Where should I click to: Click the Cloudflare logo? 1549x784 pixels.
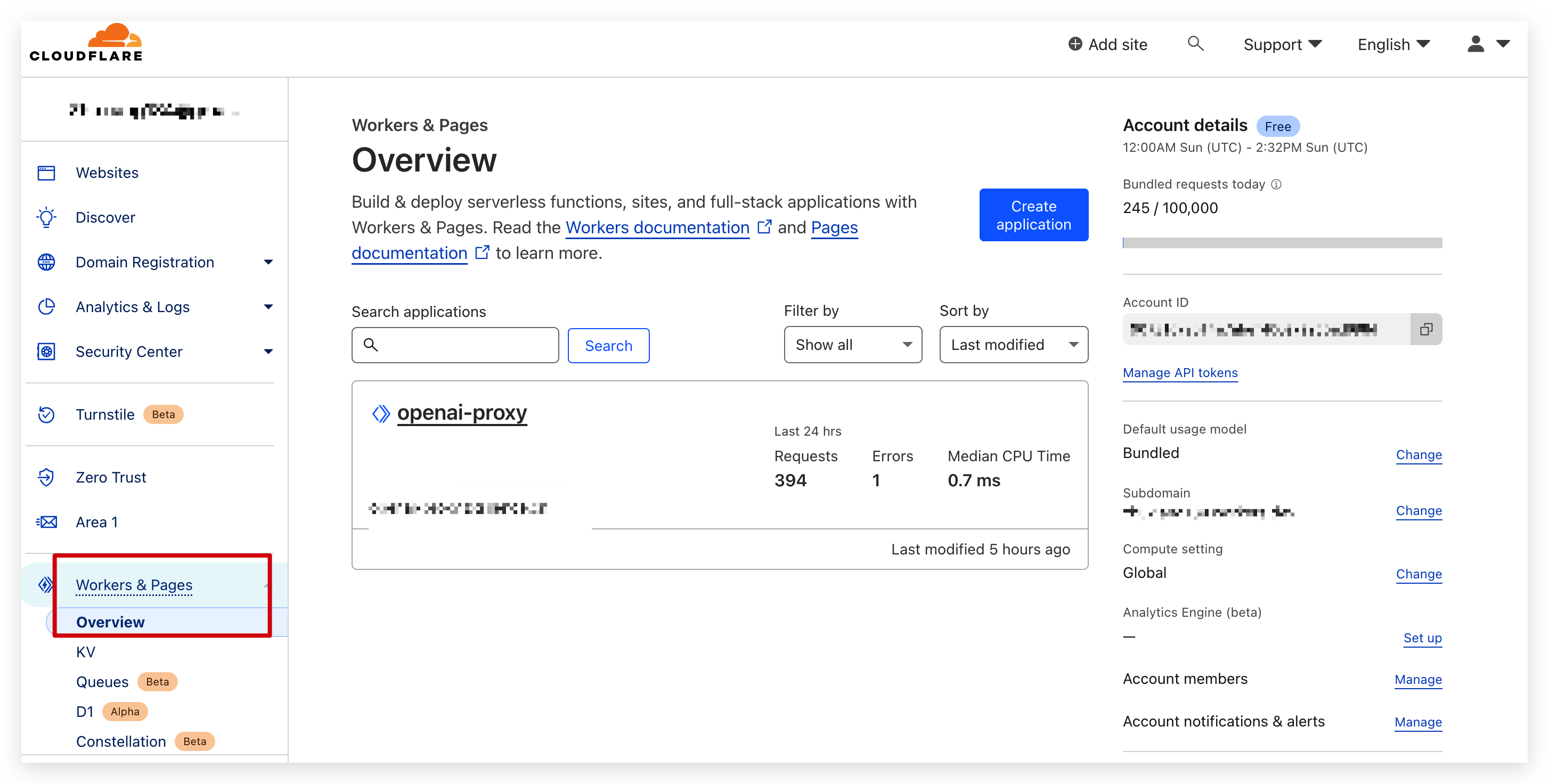pyautogui.click(x=86, y=42)
